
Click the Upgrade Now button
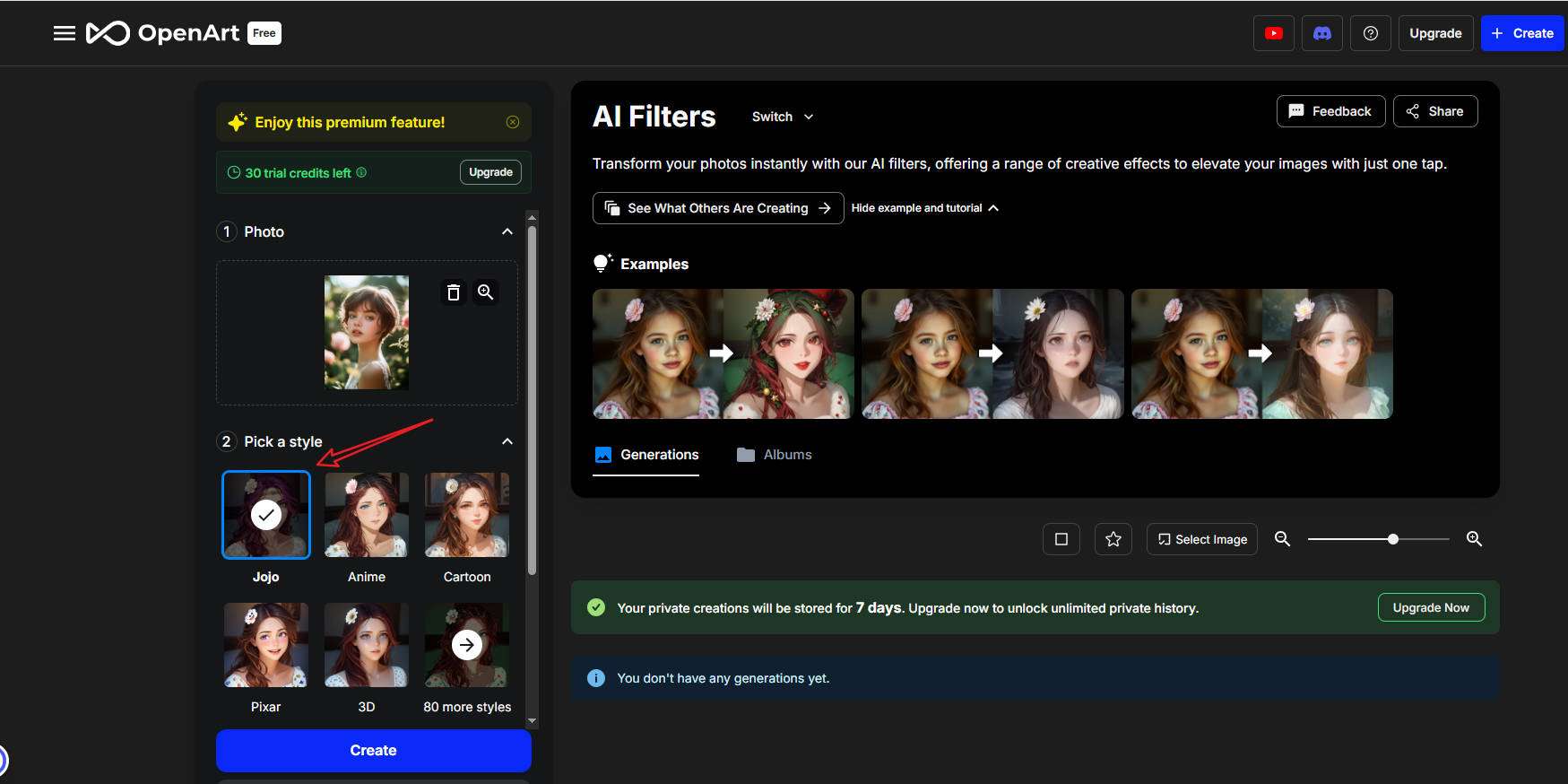pyautogui.click(x=1432, y=607)
